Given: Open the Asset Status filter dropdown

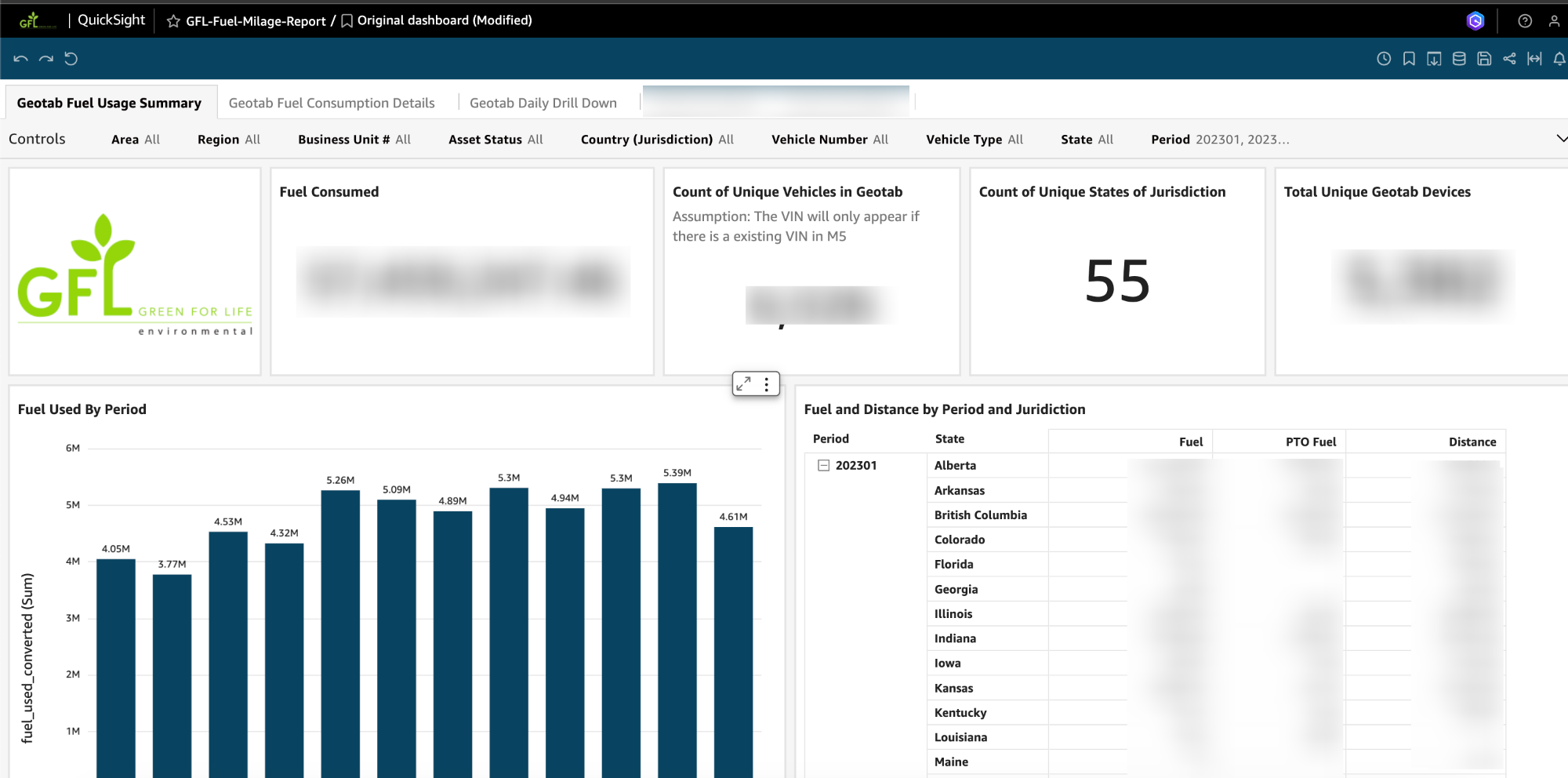Looking at the screenshot, I should 495,140.
